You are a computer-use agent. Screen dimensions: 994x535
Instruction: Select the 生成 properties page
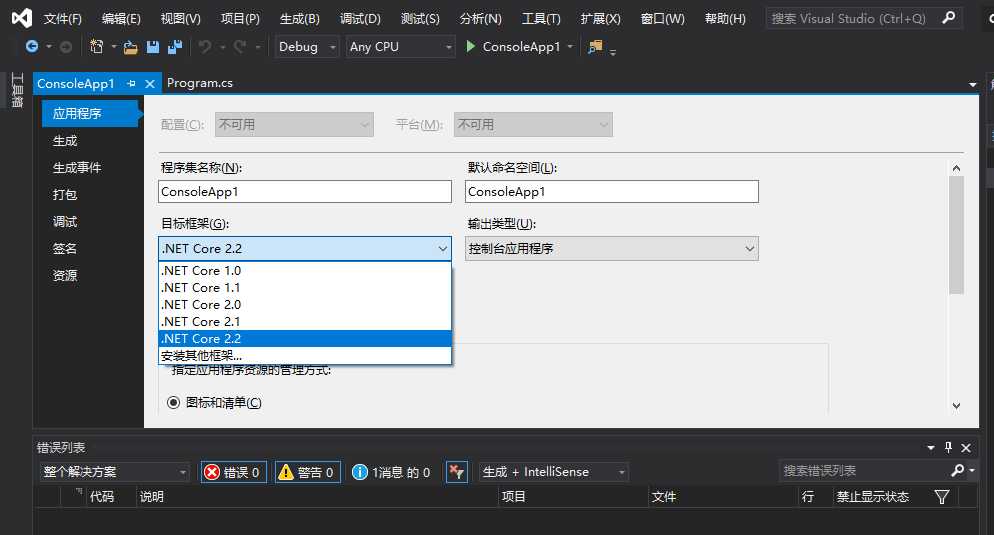pyautogui.click(x=65, y=141)
